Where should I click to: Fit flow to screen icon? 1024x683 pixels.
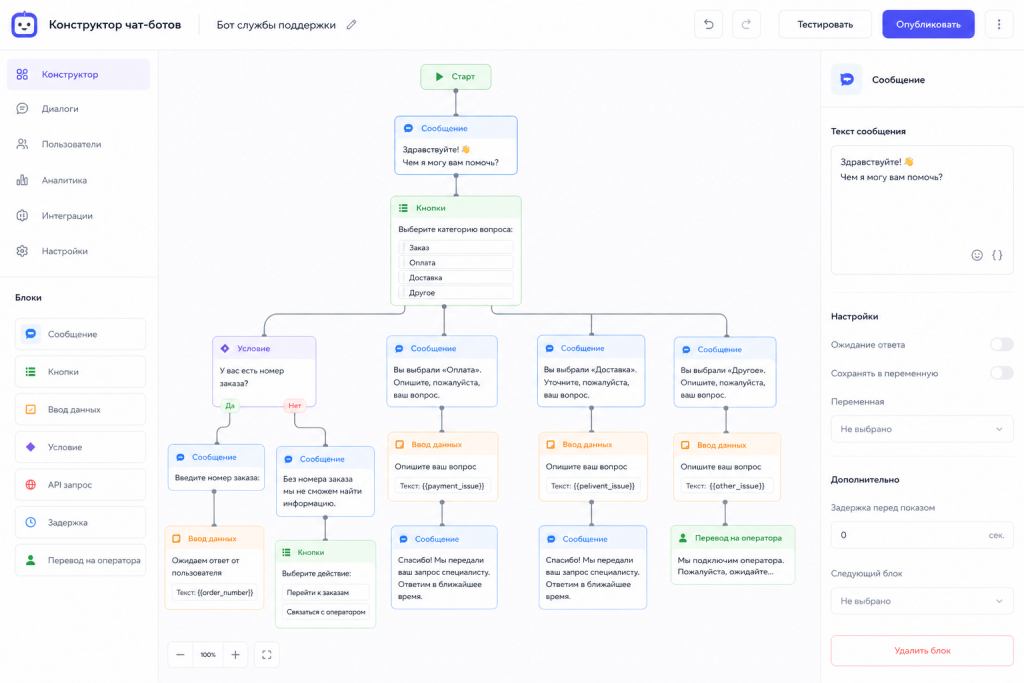[x=266, y=654]
